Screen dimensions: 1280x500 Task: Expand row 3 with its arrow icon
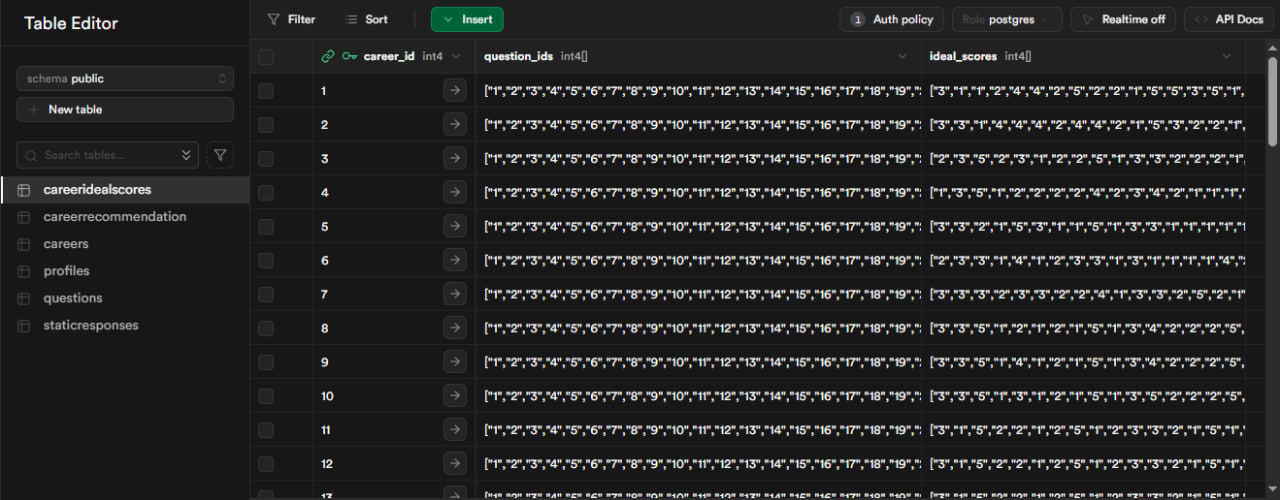455,159
